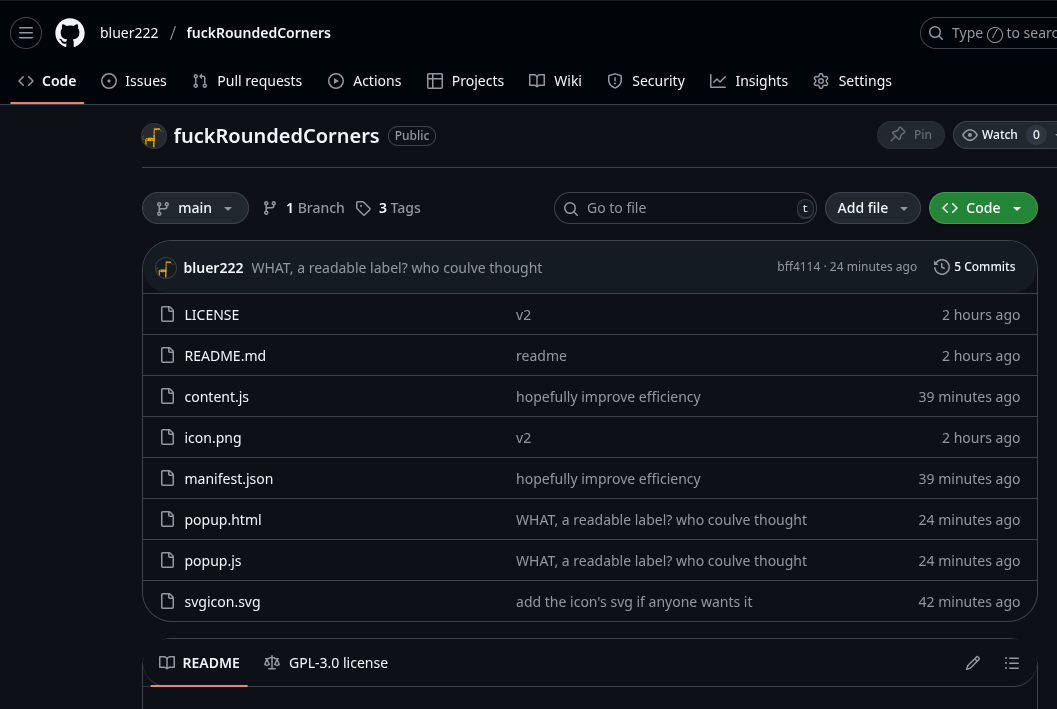Click the 'Public' visibility badge

pos(412,136)
